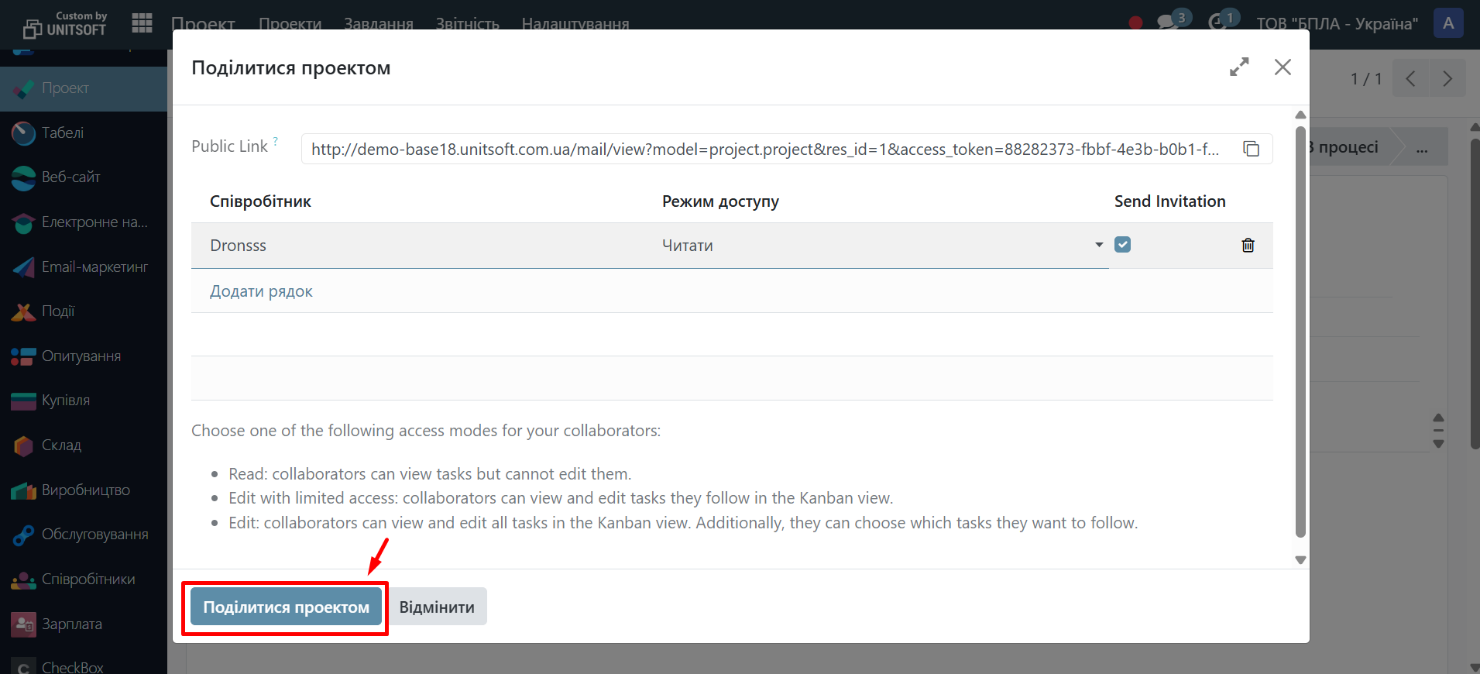The height and width of the screenshot is (674, 1480).
Task: Open the Режим доступу dropdown
Action: coord(880,245)
